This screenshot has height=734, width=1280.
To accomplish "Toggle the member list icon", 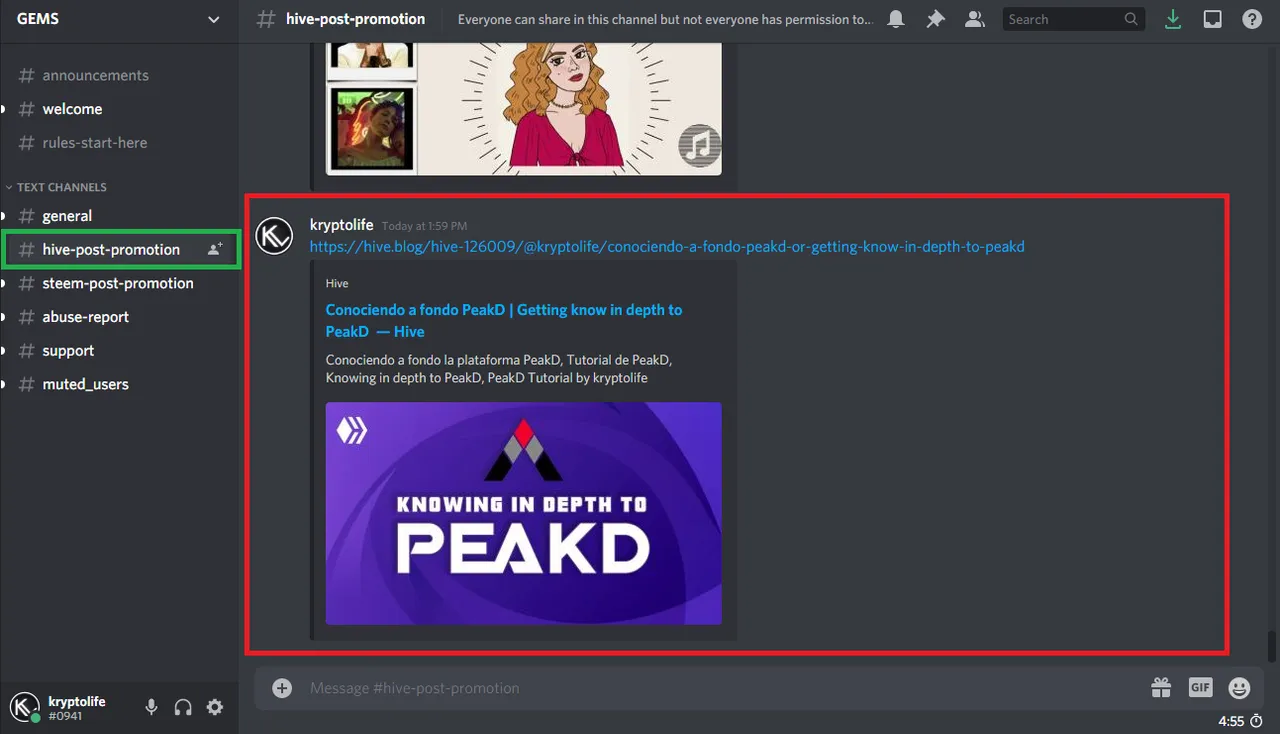I will click(973, 19).
